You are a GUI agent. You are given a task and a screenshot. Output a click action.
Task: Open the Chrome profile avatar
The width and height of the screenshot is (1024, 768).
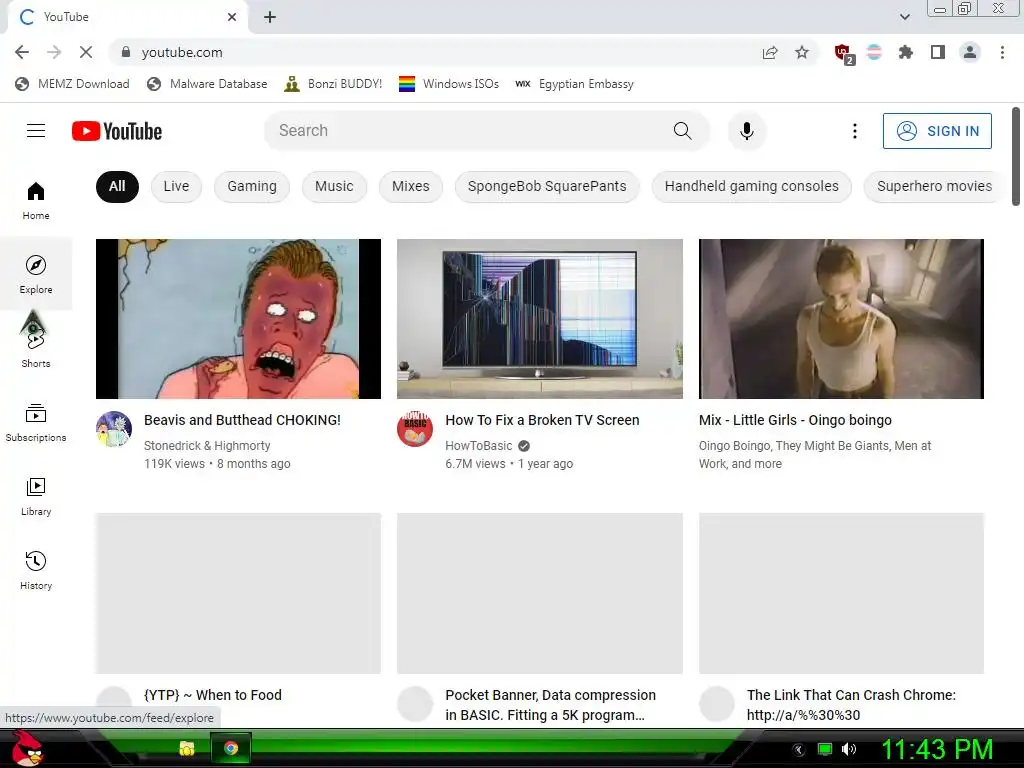point(970,52)
